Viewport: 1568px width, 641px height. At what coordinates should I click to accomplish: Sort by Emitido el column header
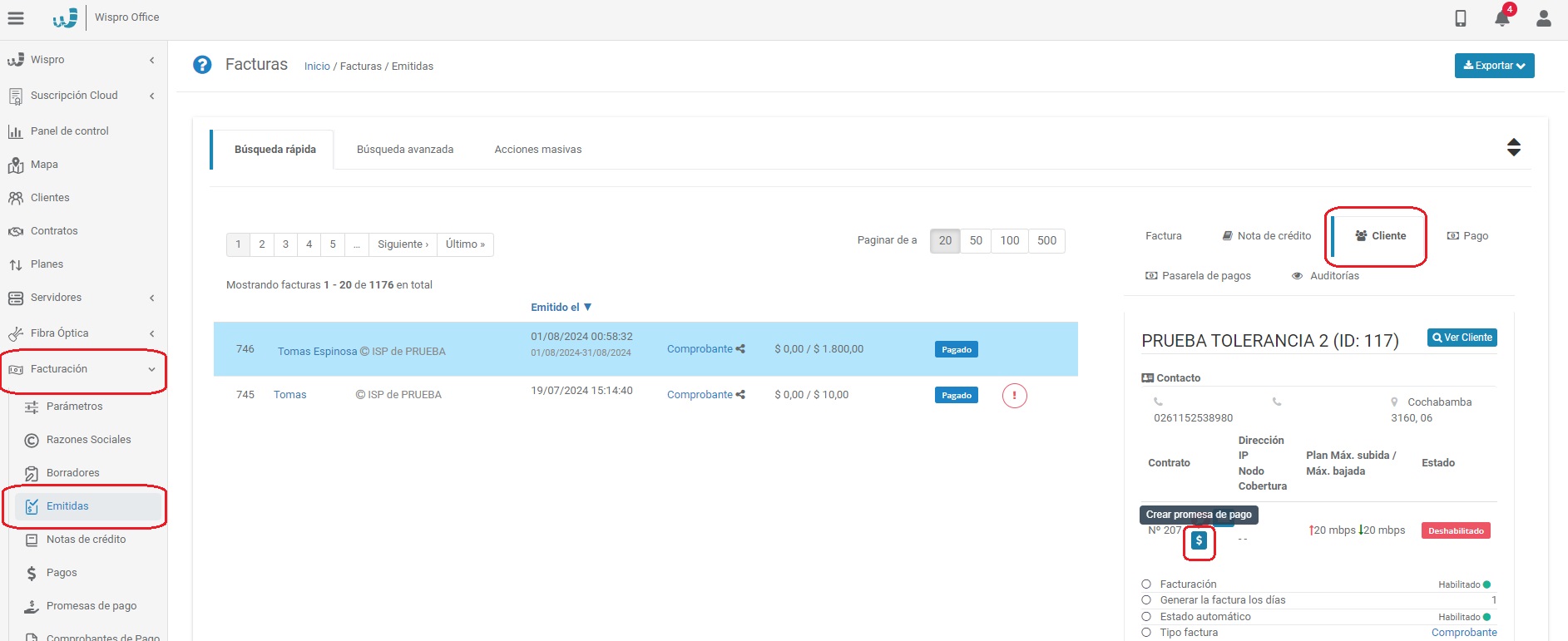561,308
